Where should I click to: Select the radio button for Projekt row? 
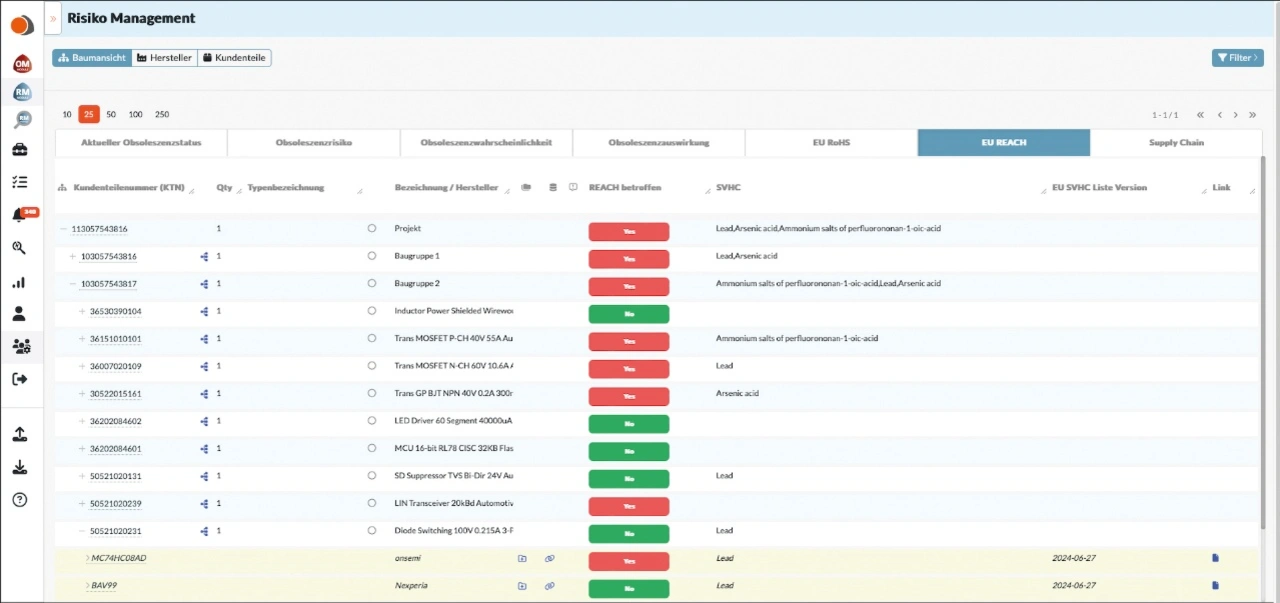(x=372, y=229)
